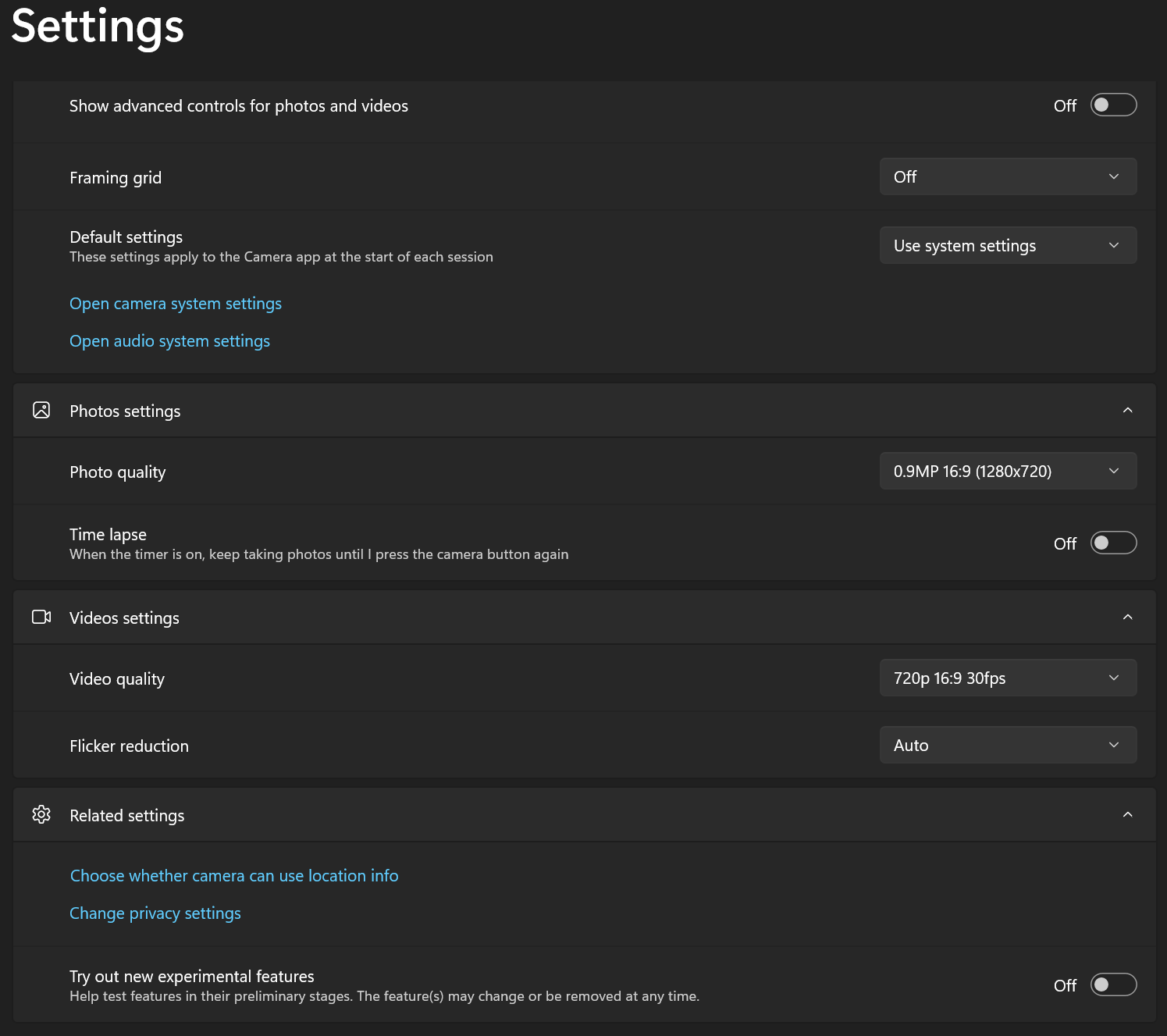Click the Photos settings picture icon
Screen dimensions: 1167x1036
[41, 410]
